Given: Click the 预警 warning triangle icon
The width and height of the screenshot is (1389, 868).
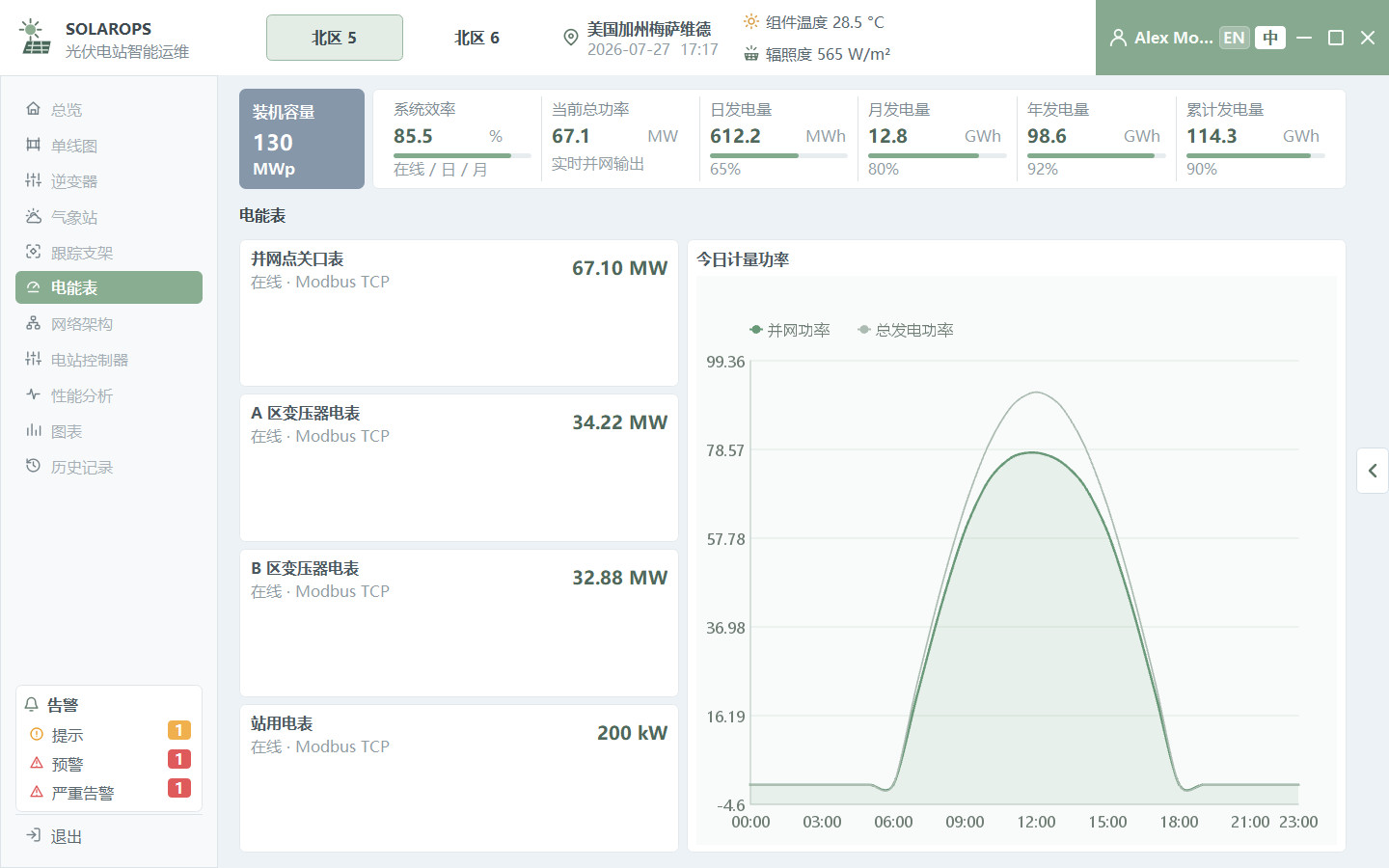Looking at the screenshot, I should (37, 763).
